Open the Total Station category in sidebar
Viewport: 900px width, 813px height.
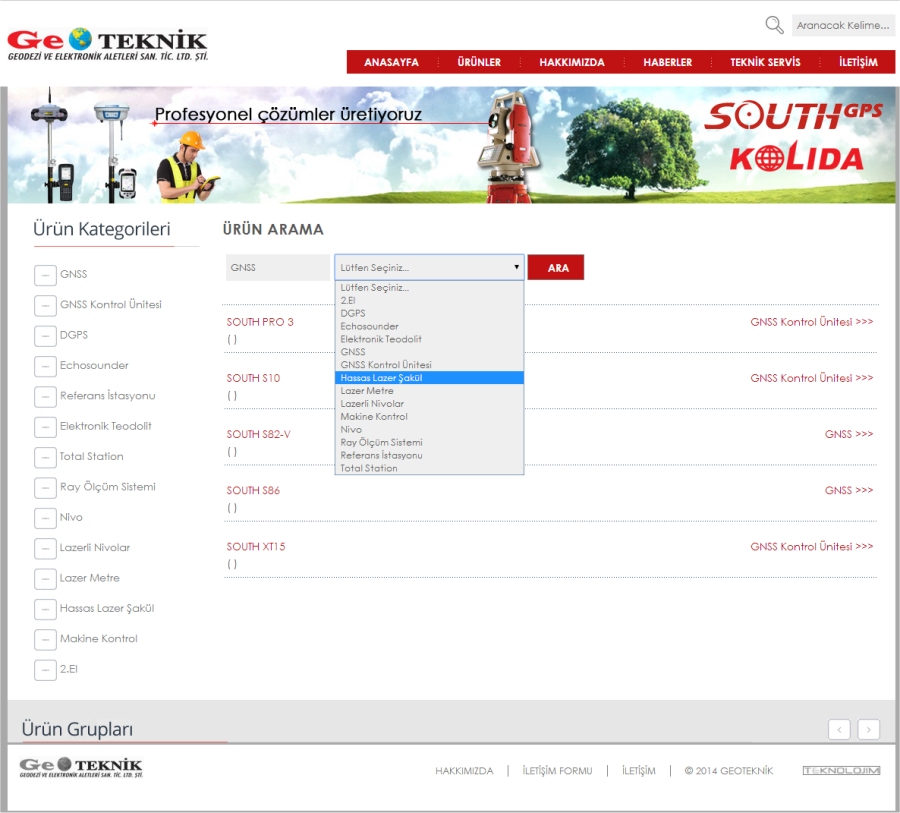pyautogui.click(x=91, y=456)
